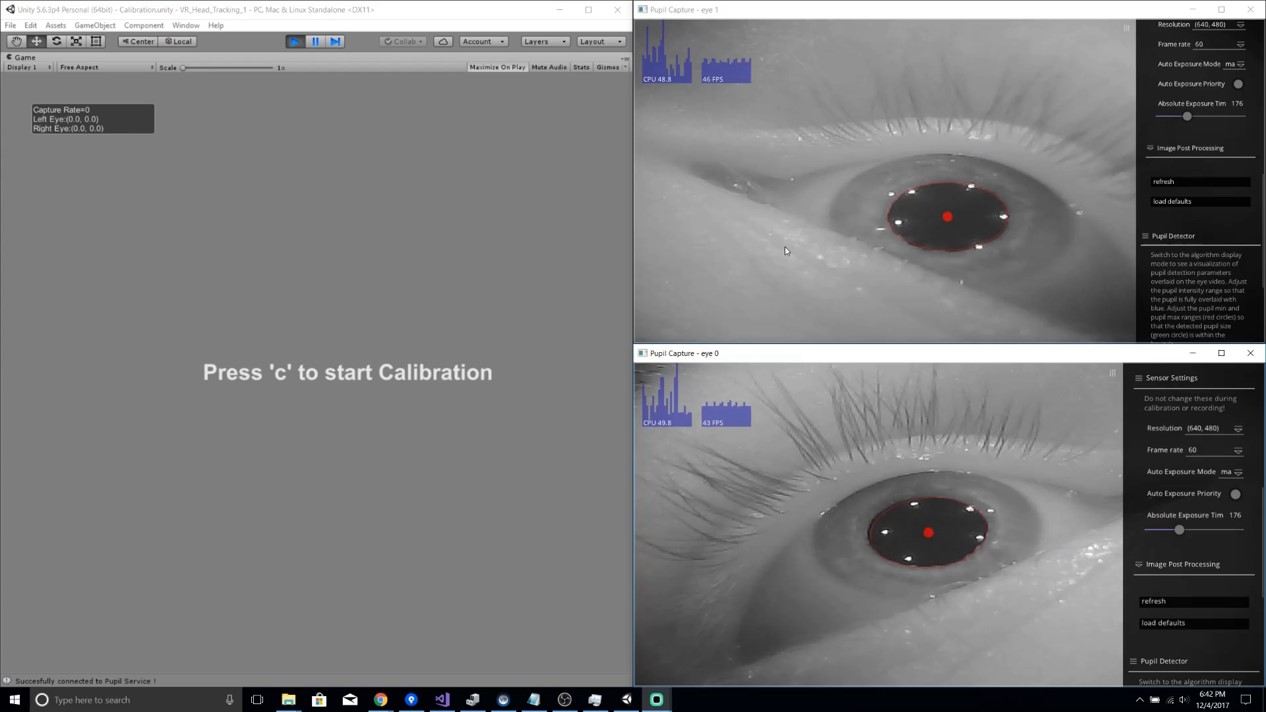Select the Rect Transform tool
The width and height of the screenshot is (1266, 712).
pos(96,41)
